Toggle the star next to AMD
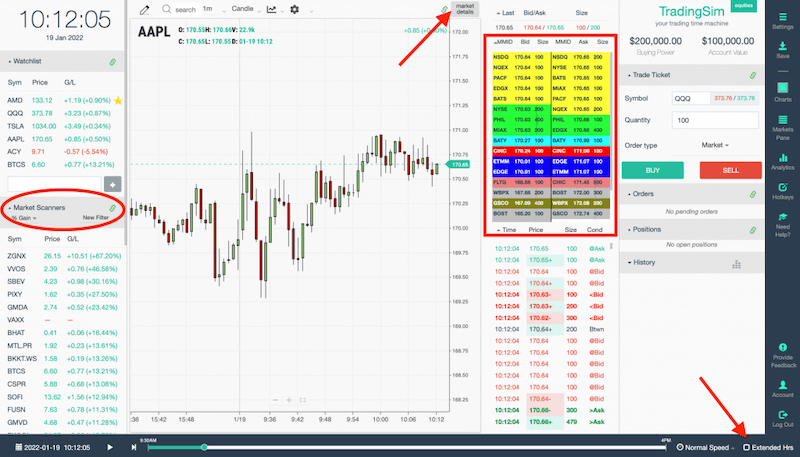This screenshot has height=457, width=800. pos(118,101)
